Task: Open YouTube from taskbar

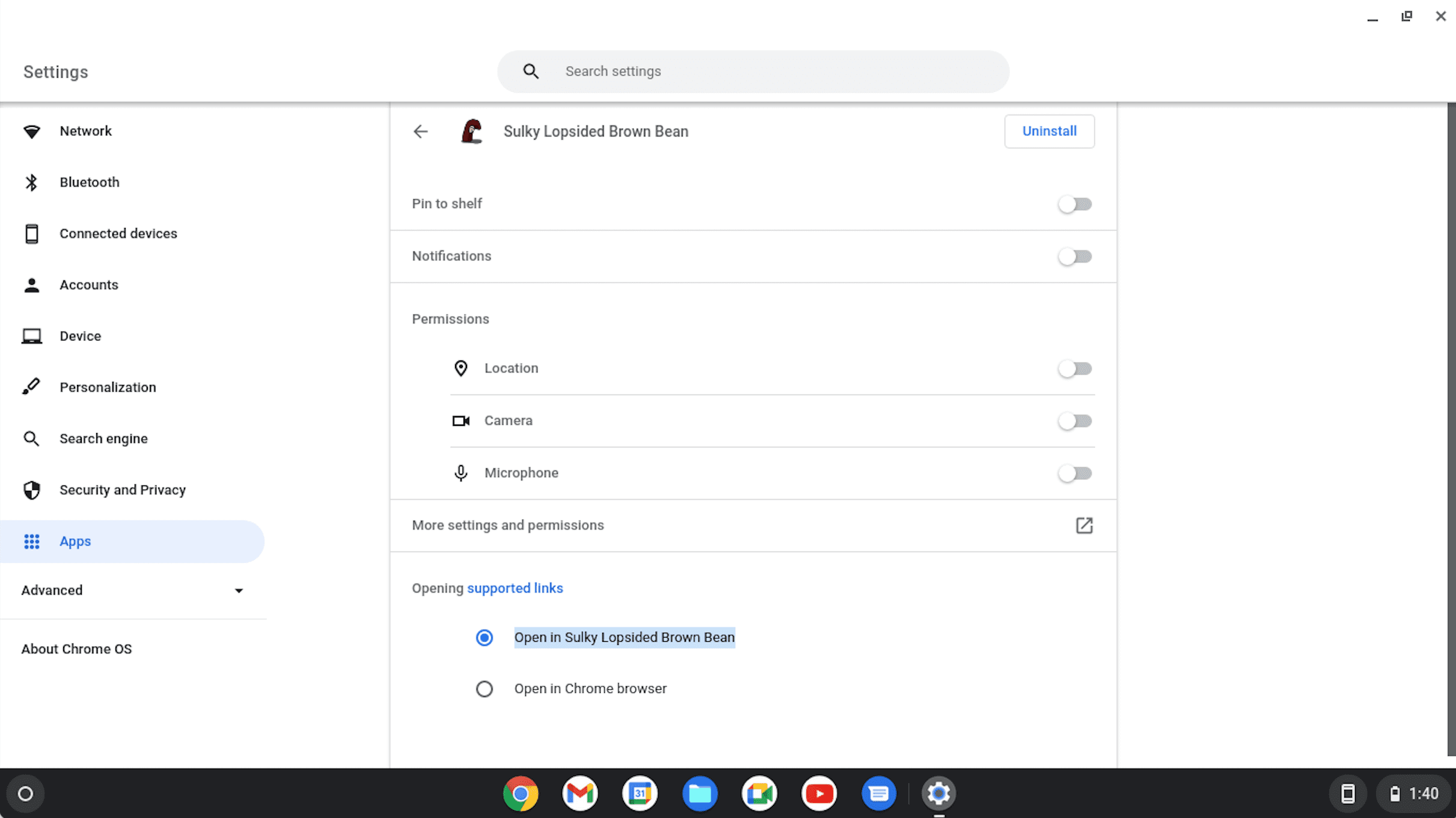Action: point(818,793)
